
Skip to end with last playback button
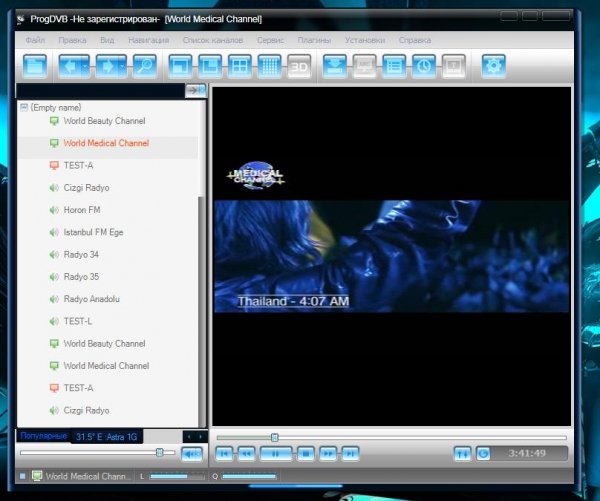350,454
